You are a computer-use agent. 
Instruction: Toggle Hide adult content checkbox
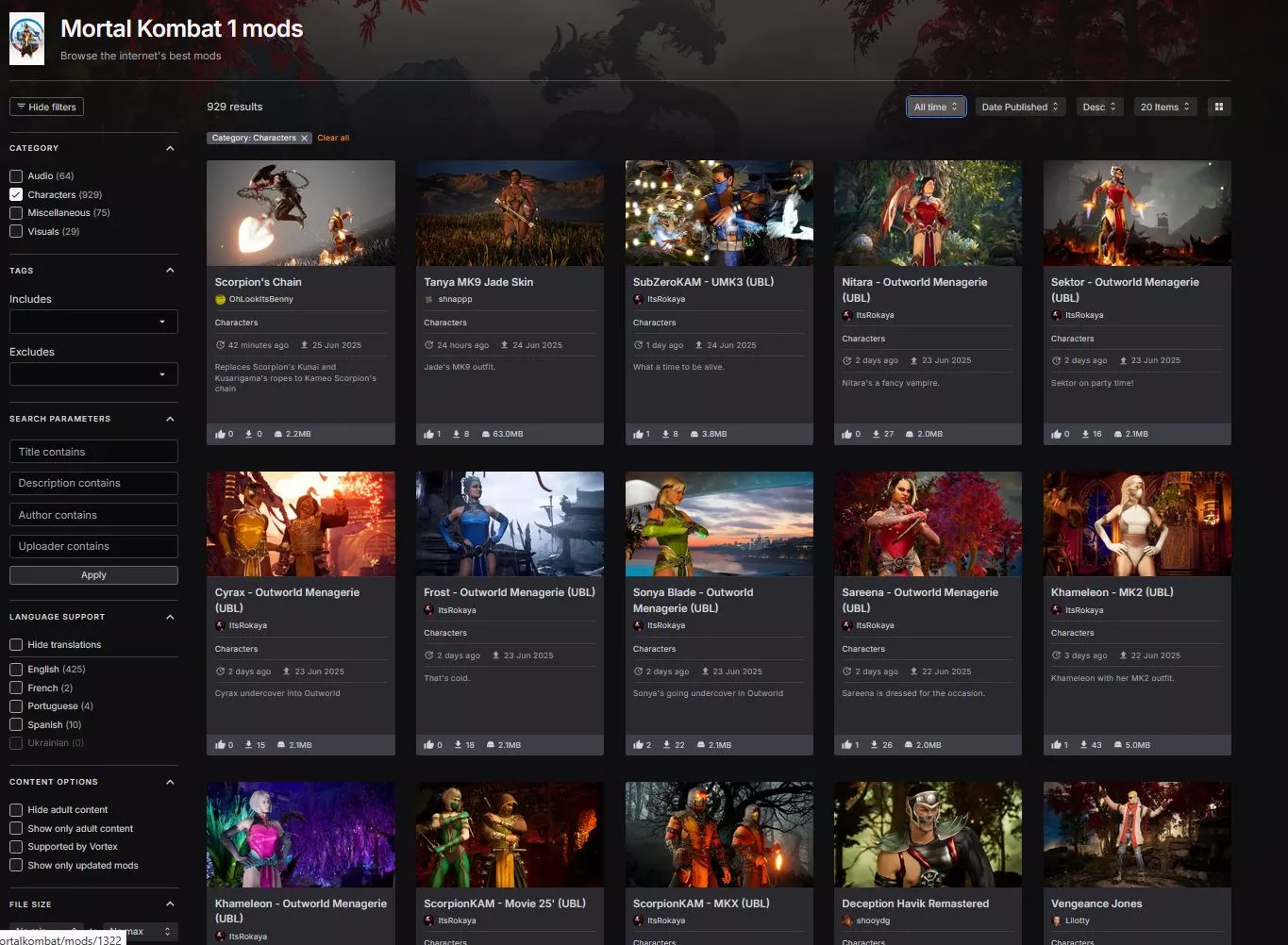tap(16, 810)
